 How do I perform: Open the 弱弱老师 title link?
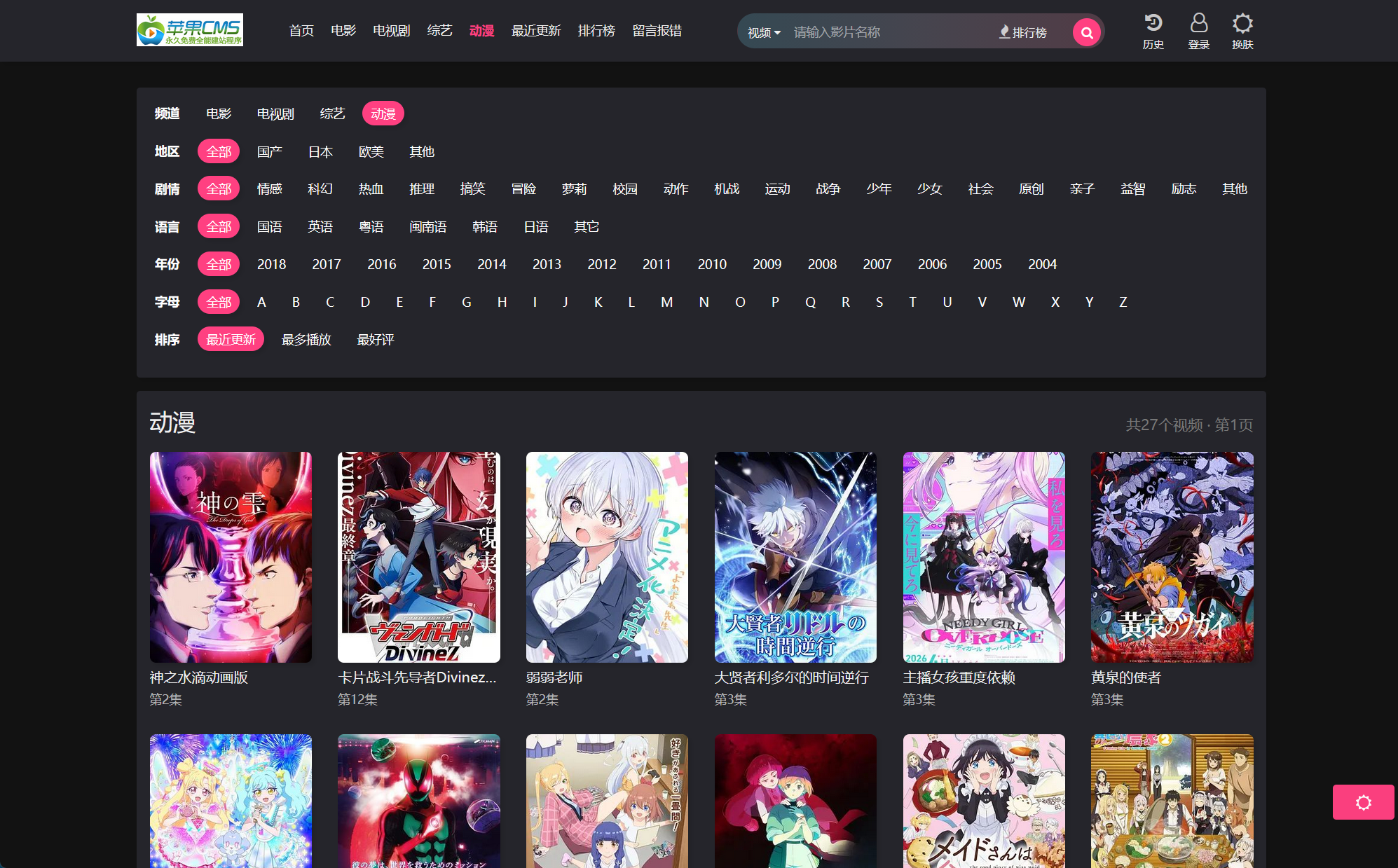click(554, 677)
